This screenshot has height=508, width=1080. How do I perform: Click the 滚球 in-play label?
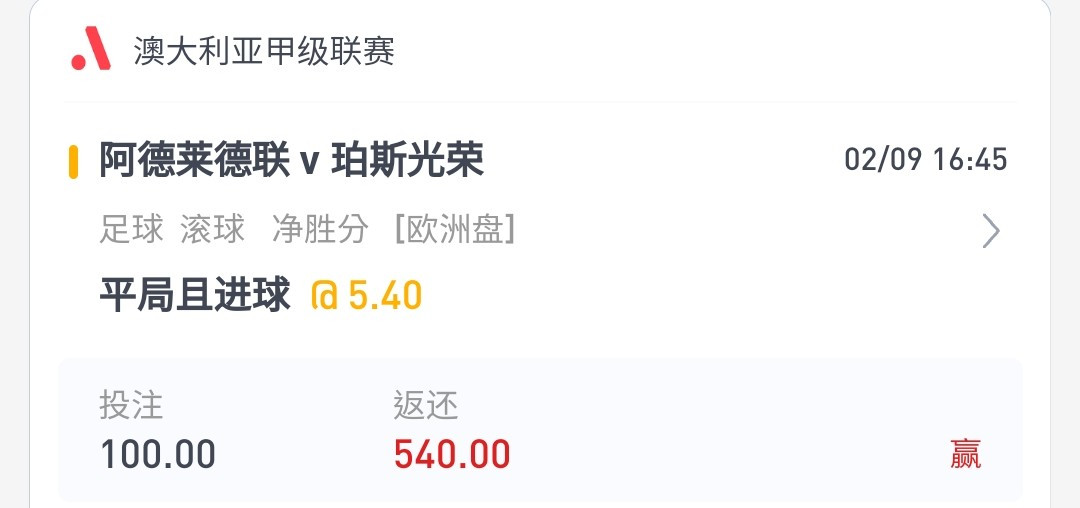coord(213,229)
